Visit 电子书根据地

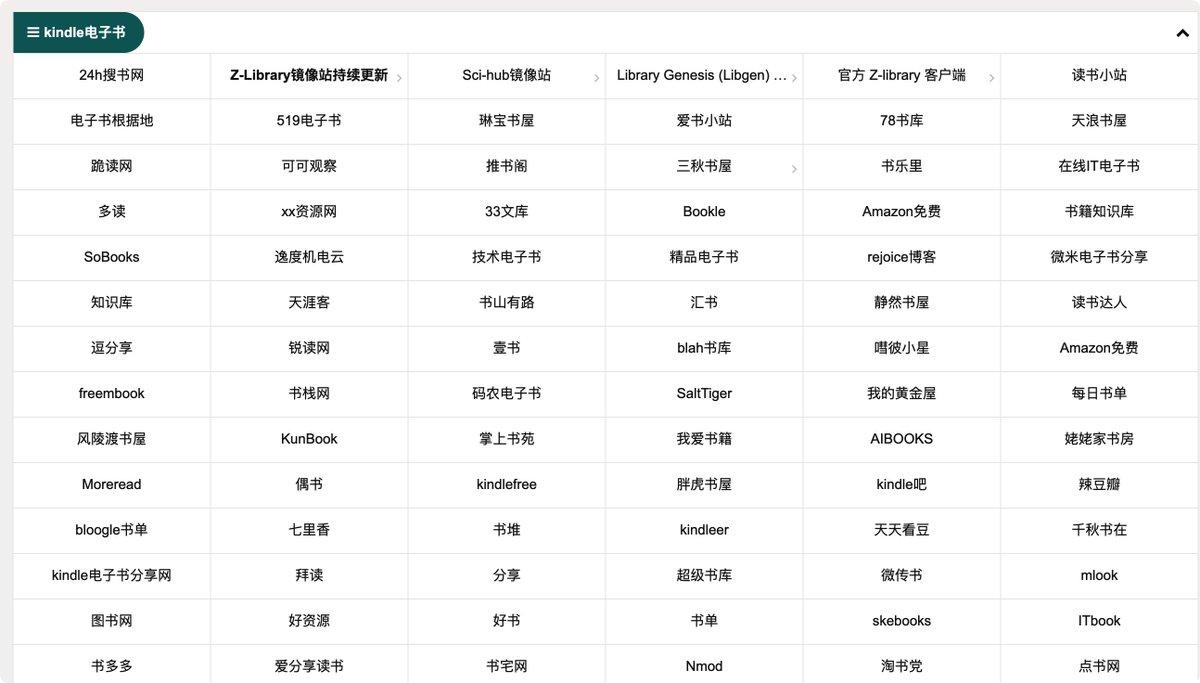coord(112,120)
